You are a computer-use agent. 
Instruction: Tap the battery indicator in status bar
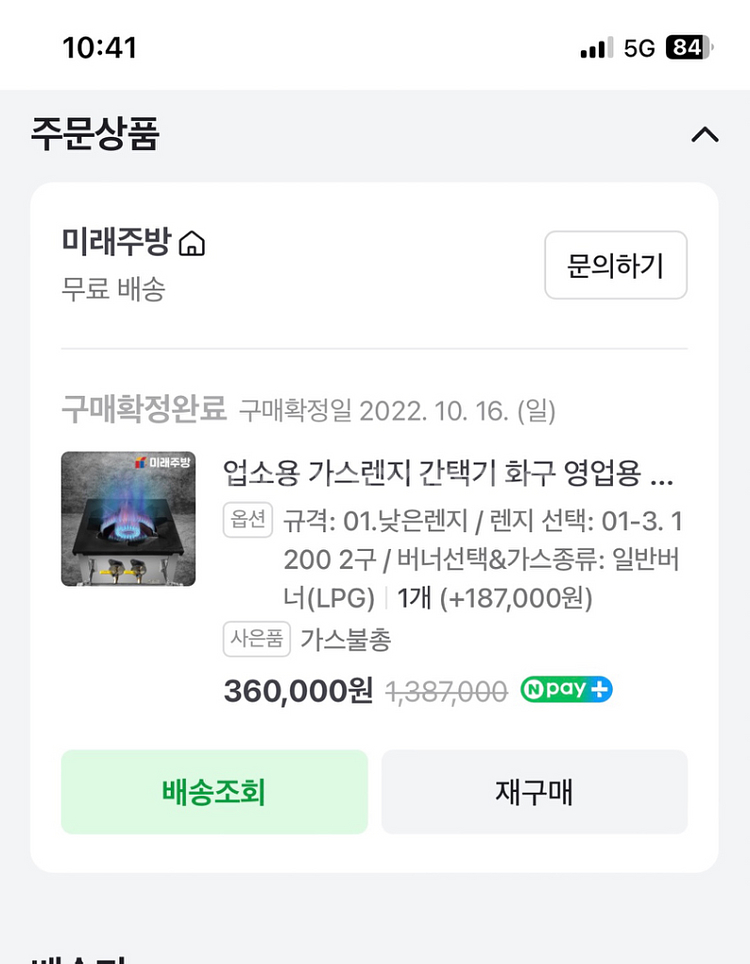[688, 48]
